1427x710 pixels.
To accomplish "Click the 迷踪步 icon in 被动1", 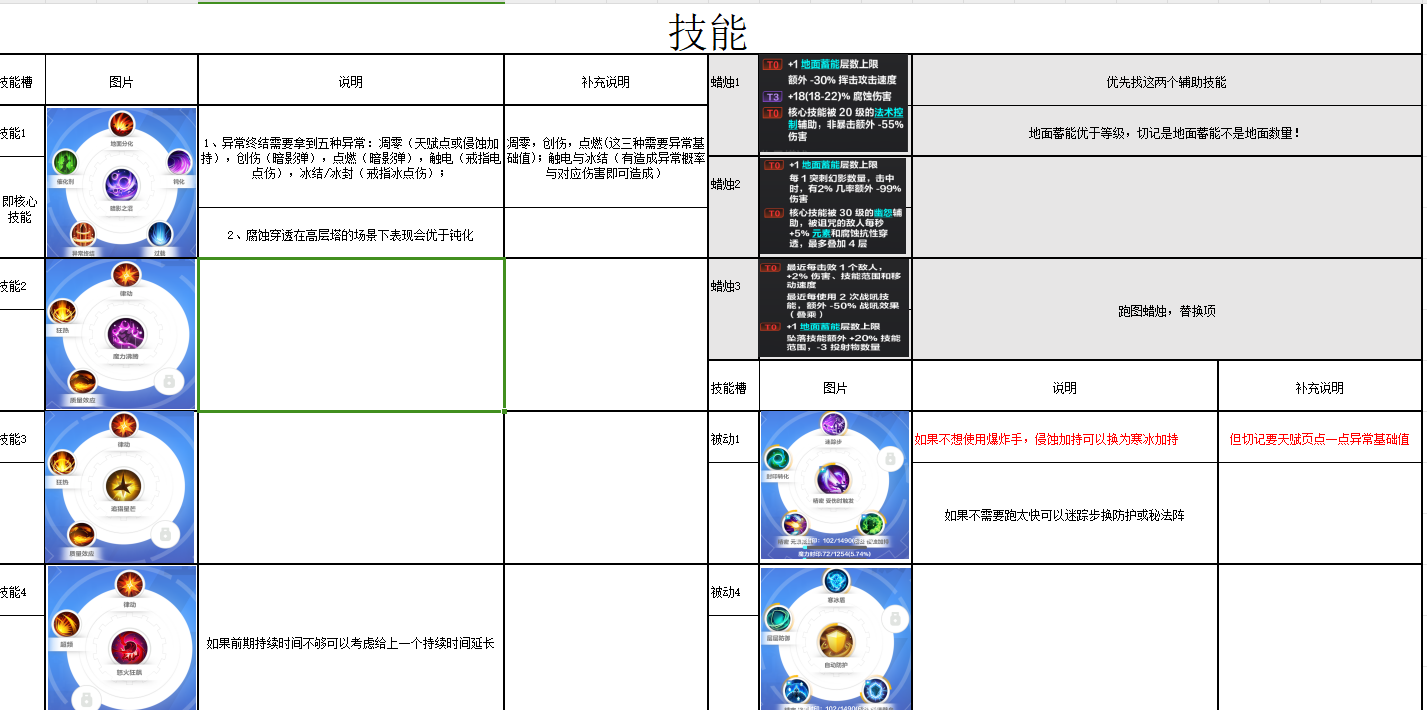I will coord(833,424).
